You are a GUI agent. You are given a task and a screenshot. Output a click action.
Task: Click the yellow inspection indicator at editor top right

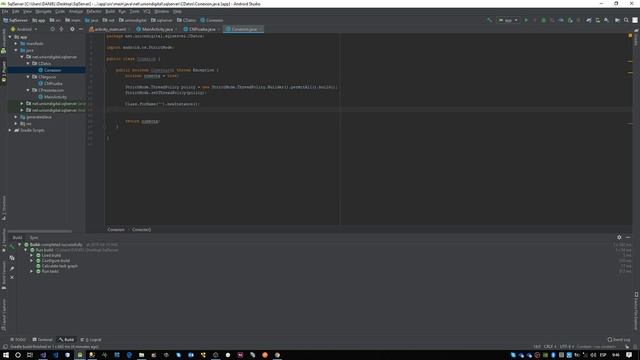(x=630, y=36)
